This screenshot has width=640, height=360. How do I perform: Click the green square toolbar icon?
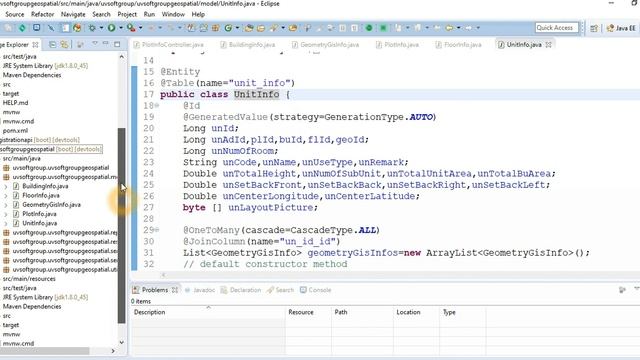click(x=383, y=28)
